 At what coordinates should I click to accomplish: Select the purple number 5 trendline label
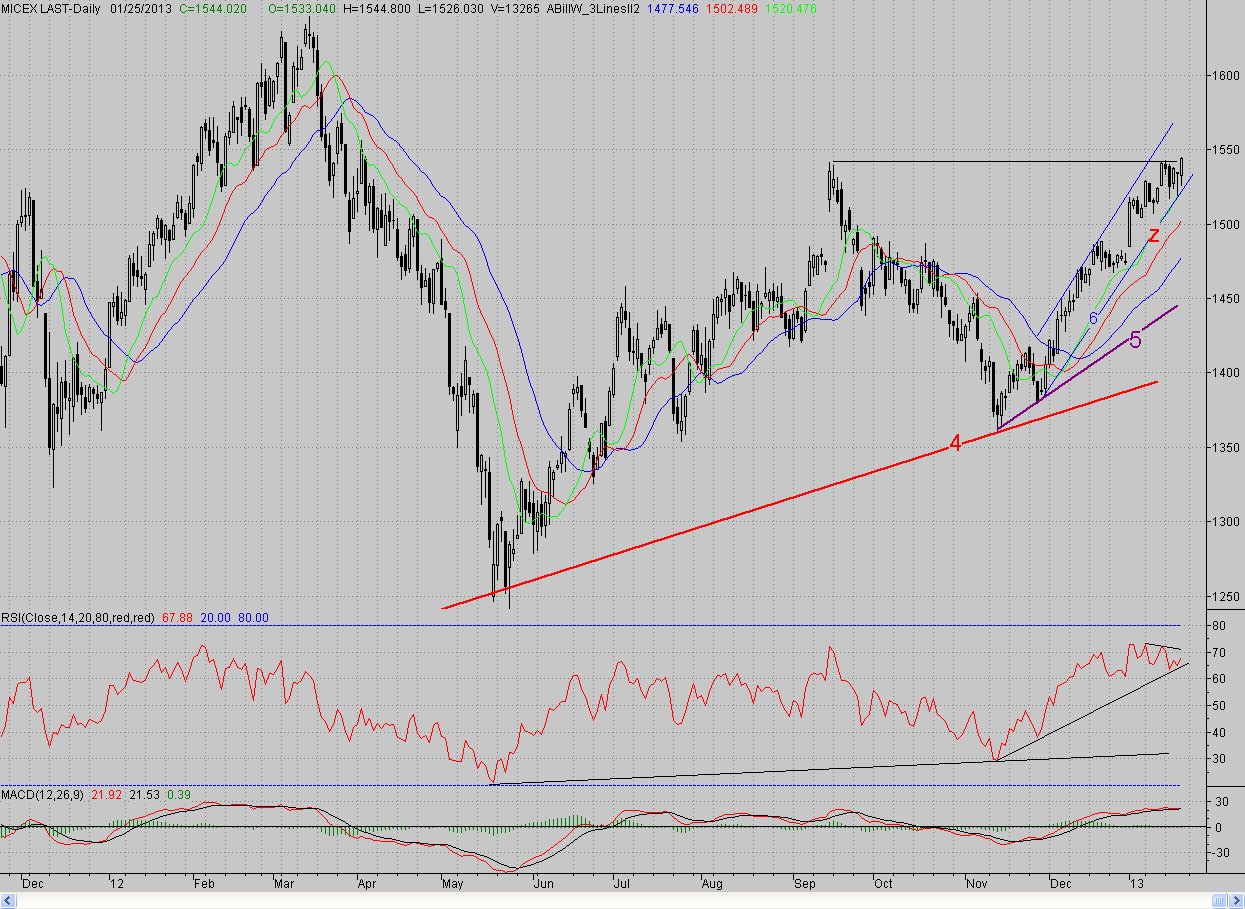pos(1135,340)
